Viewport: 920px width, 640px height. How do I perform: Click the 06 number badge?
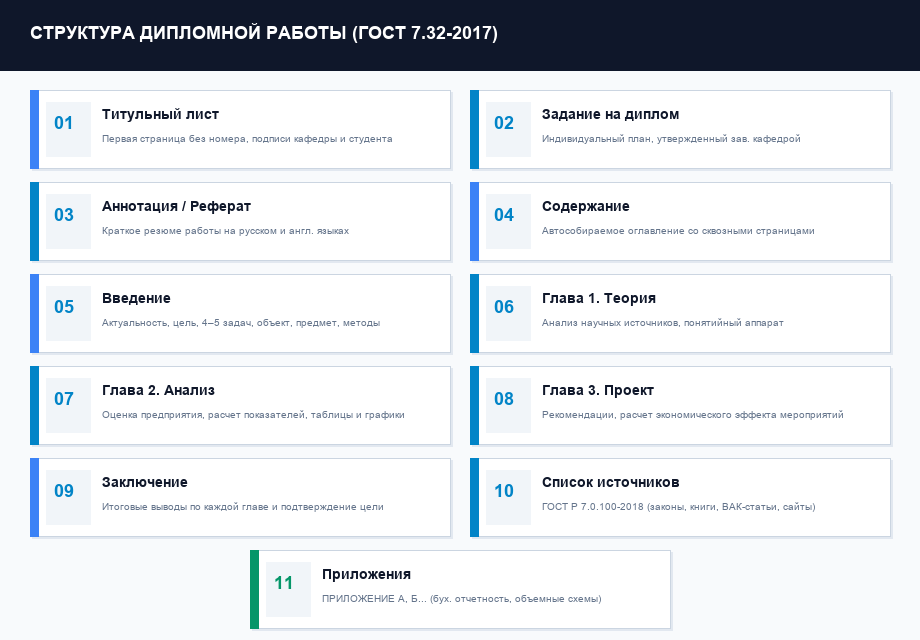coord(508,313)
